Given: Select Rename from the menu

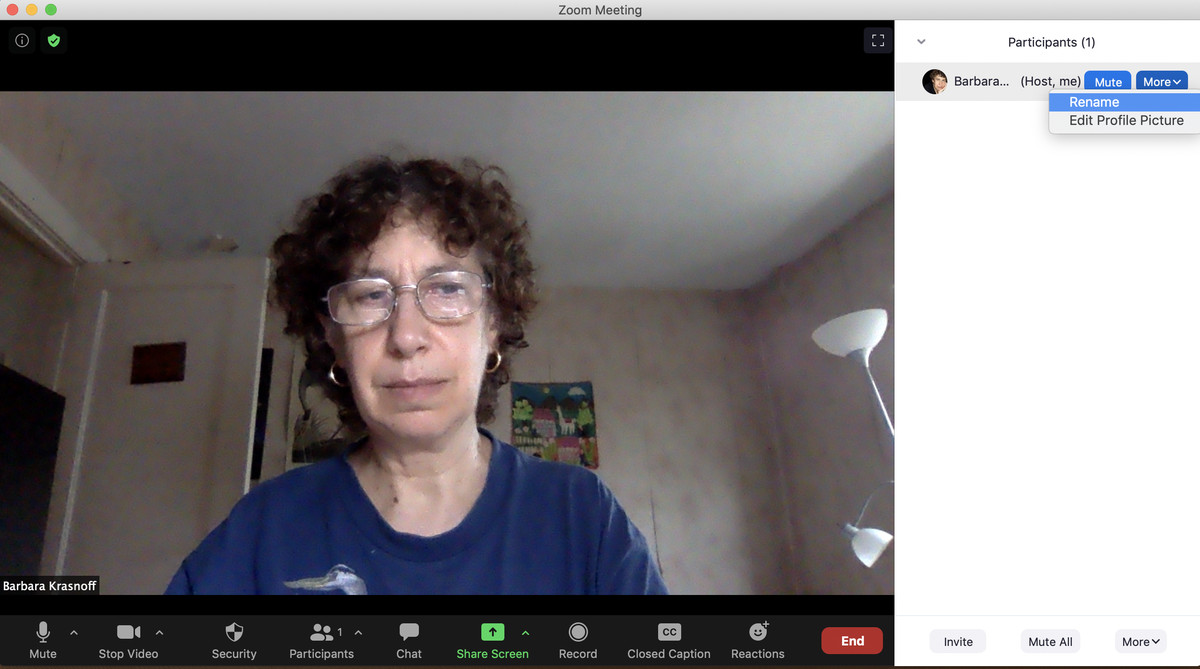Looking at the screenshot, I should tap(1094, 102).
